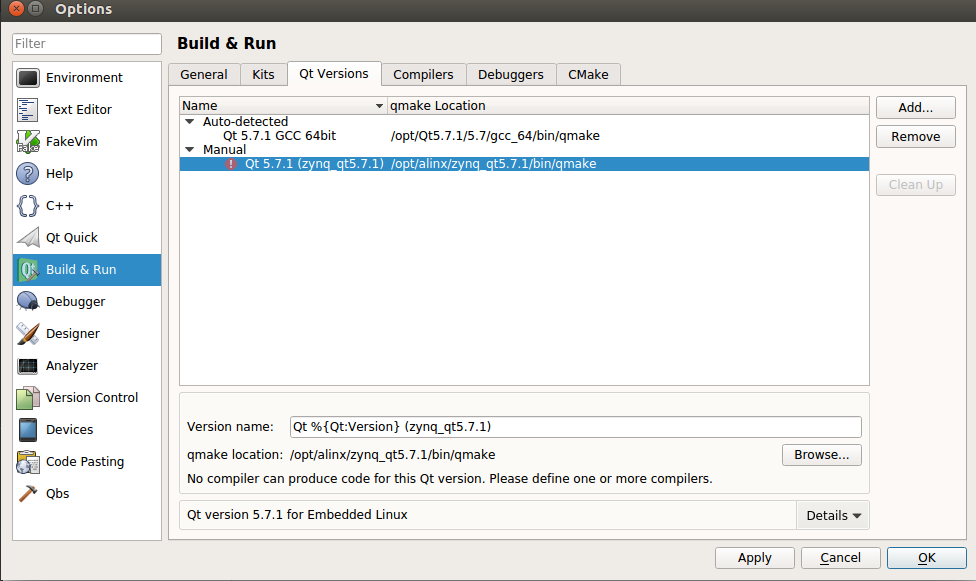Viewport: 976px width, 581px height.
Task: Confirm with the OK button
Action: coord(927,558)
